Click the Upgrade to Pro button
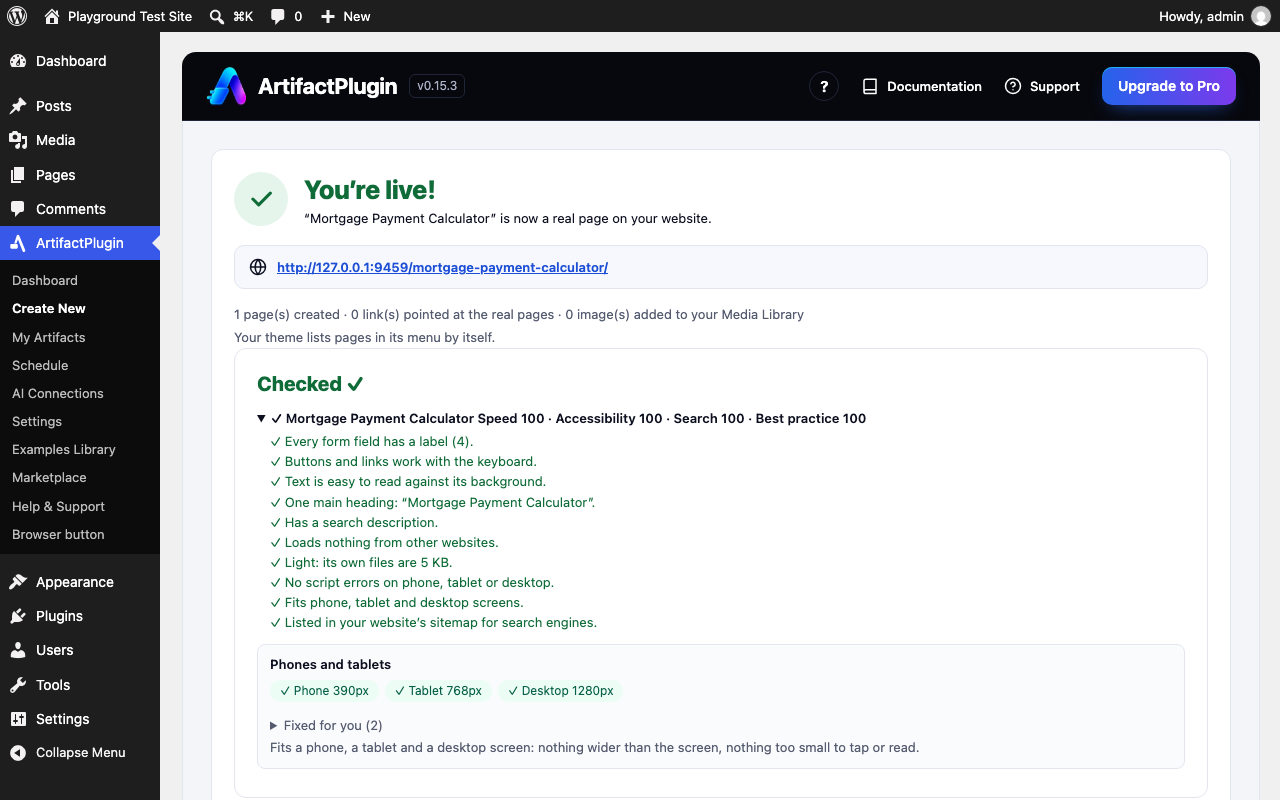The width and height of the screenshot is (1280, 800). click(1169, 86)
